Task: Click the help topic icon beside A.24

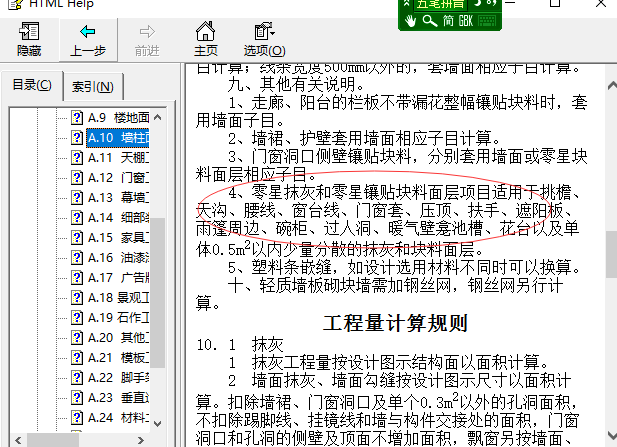Action: click(77, 417)
